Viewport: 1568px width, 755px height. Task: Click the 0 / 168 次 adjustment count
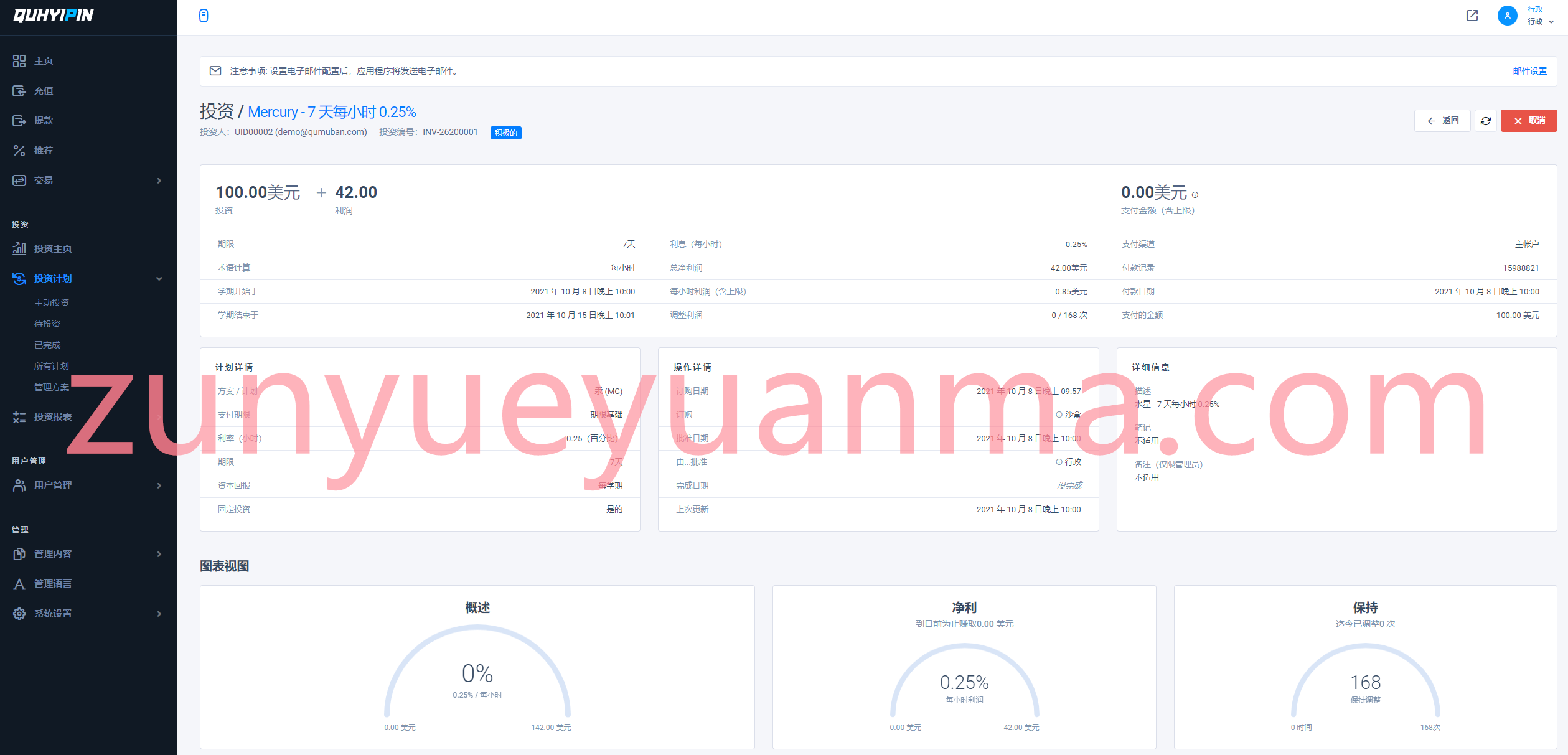click(x=1069, y=315)
